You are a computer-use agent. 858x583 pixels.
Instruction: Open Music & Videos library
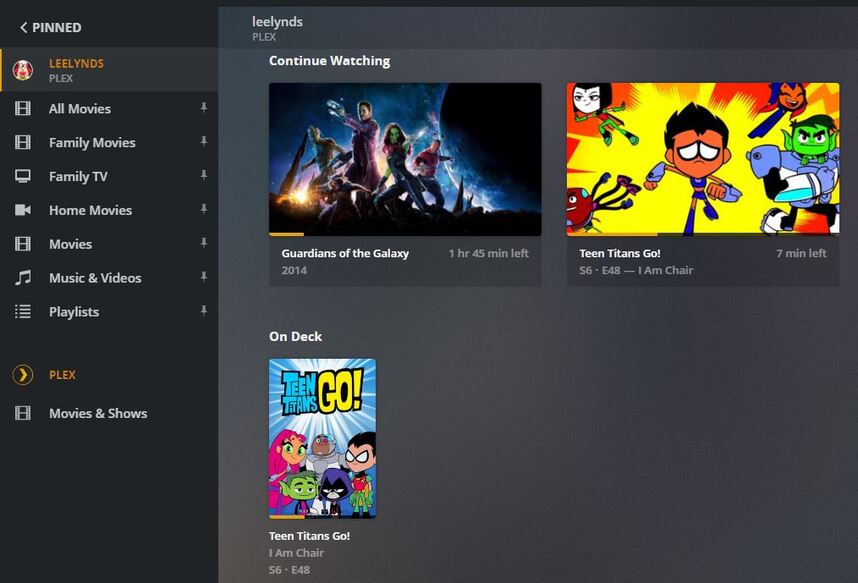click(109, 278)
